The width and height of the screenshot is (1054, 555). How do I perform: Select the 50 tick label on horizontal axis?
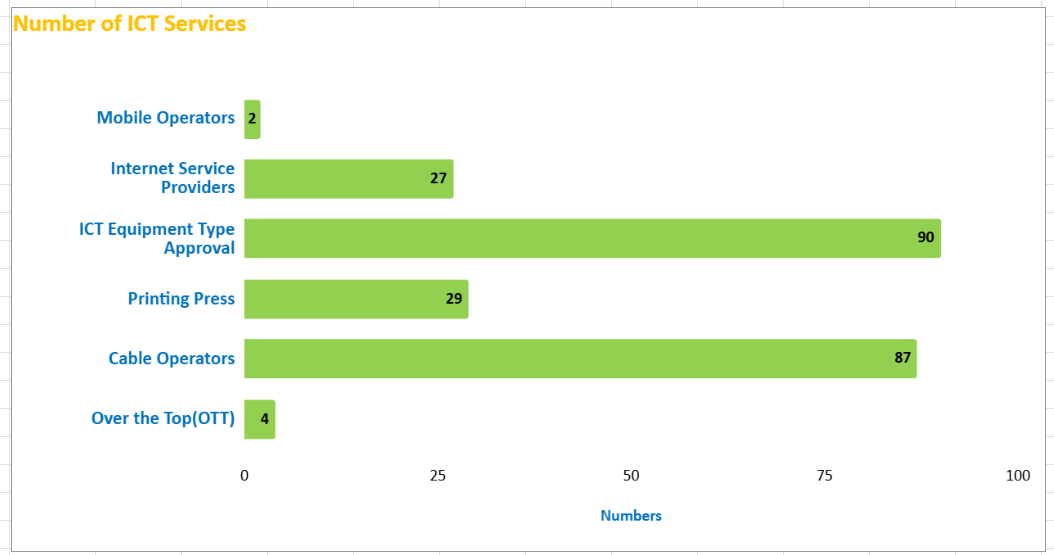(631, 476)
